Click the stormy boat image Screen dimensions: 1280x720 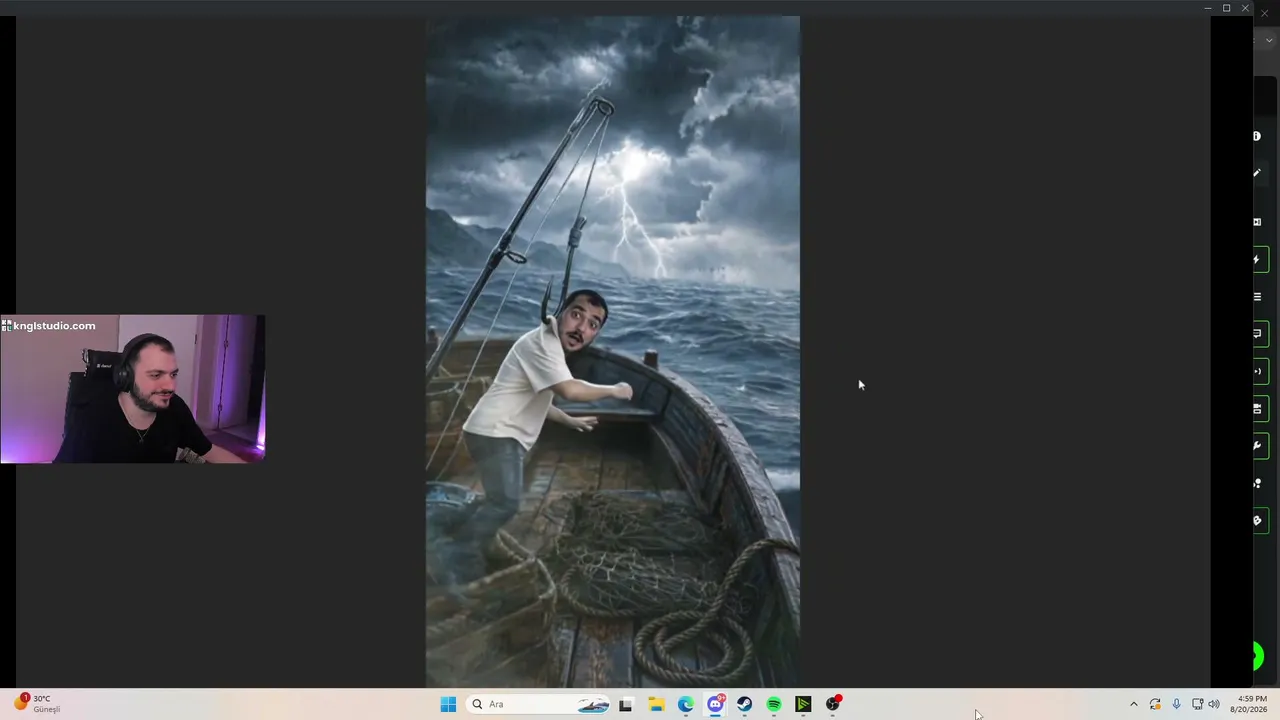pos(613,351)
